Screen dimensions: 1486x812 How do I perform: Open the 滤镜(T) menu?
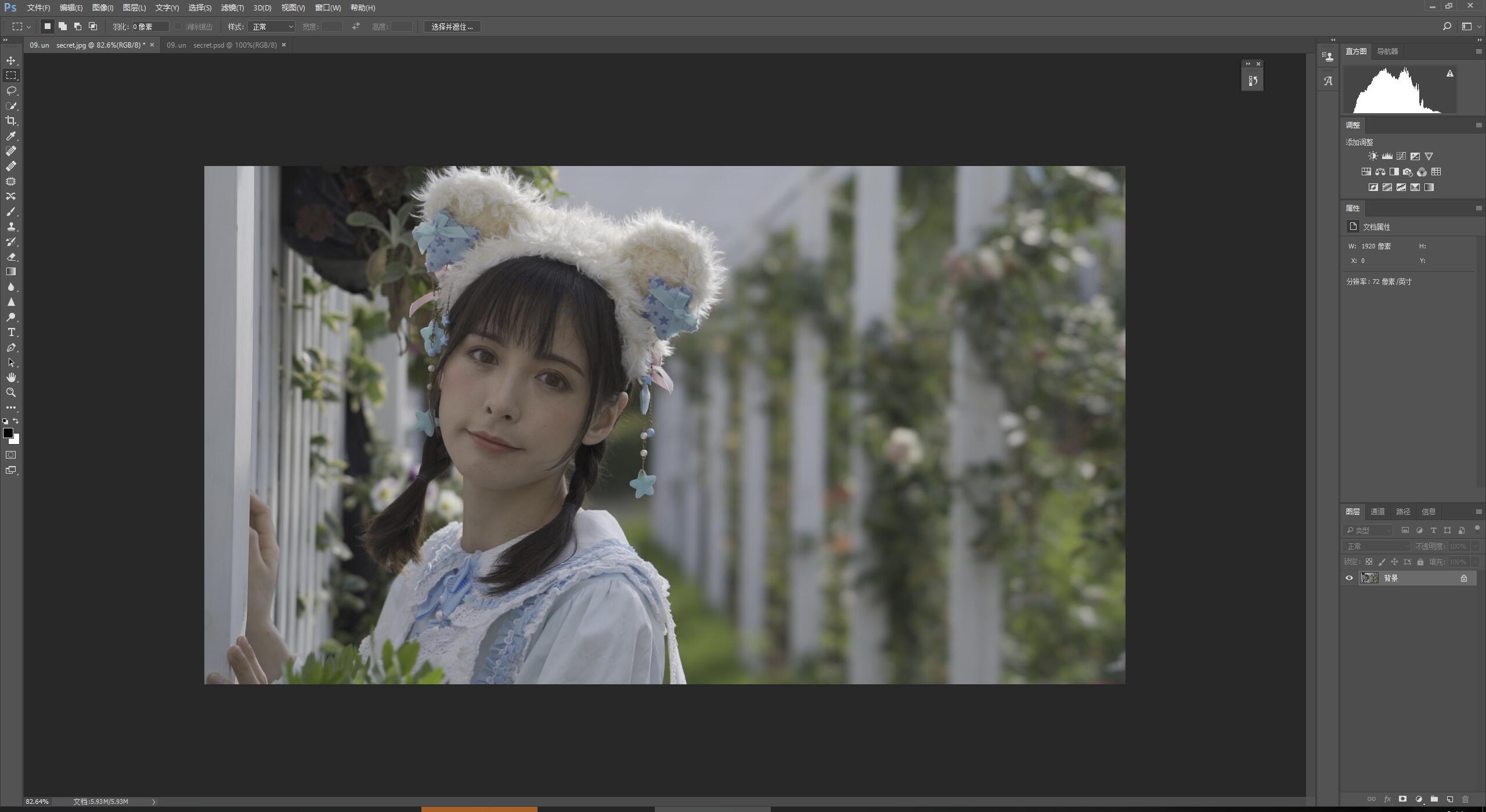click(x=232, y=8)
